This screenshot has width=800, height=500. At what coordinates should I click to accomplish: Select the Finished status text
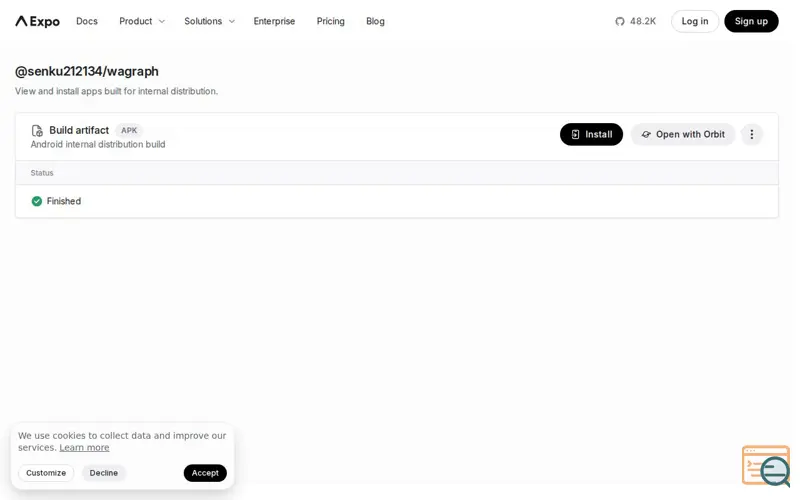click(x=64, y=202)
